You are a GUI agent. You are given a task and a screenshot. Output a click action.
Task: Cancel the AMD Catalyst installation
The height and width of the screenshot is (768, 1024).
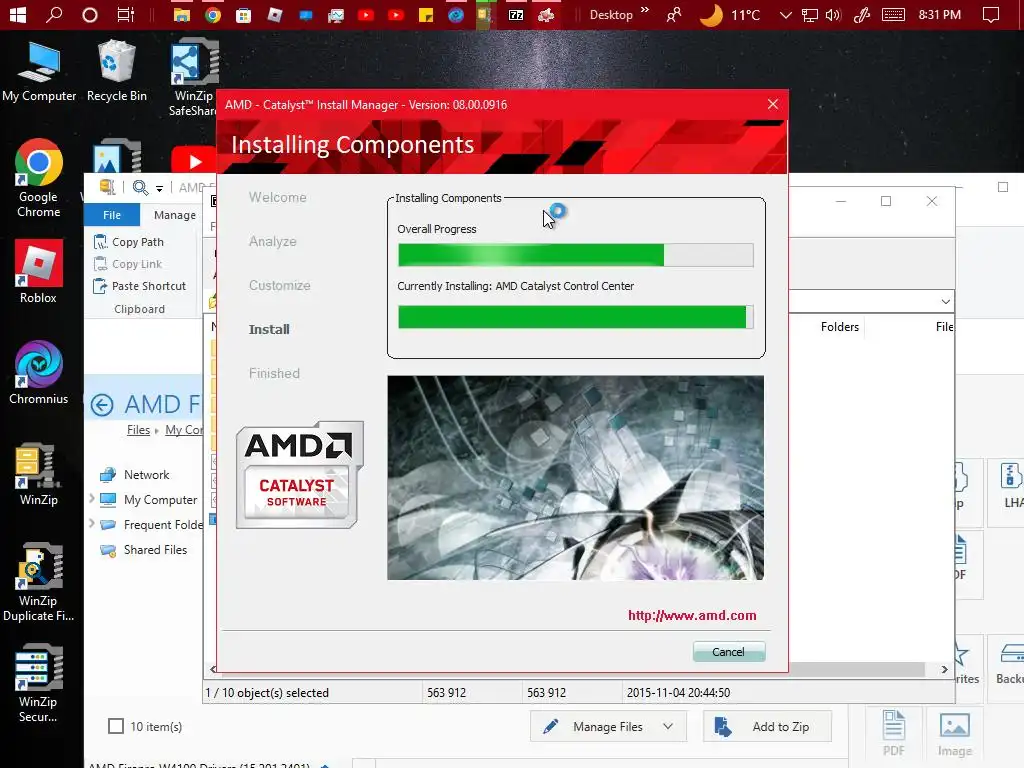[728, 652]
